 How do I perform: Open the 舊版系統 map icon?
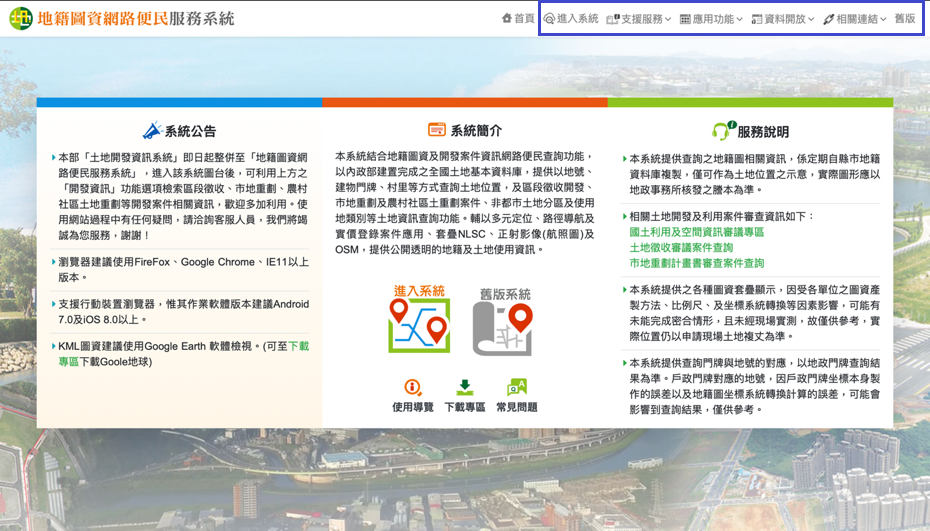tap(505, 322)
